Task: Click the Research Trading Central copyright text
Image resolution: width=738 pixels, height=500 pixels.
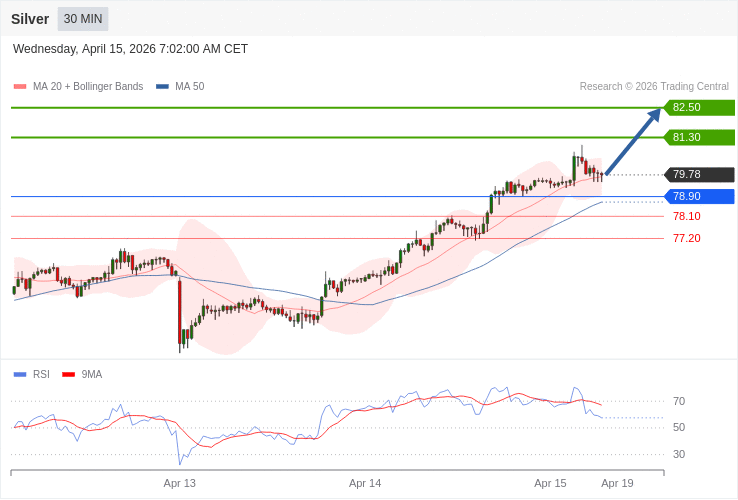Action: click(x=654, y=87)
